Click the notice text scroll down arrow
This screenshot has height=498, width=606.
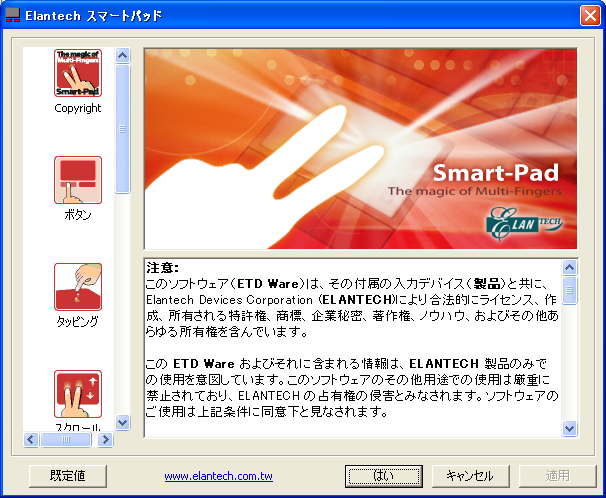pos(570,428)
